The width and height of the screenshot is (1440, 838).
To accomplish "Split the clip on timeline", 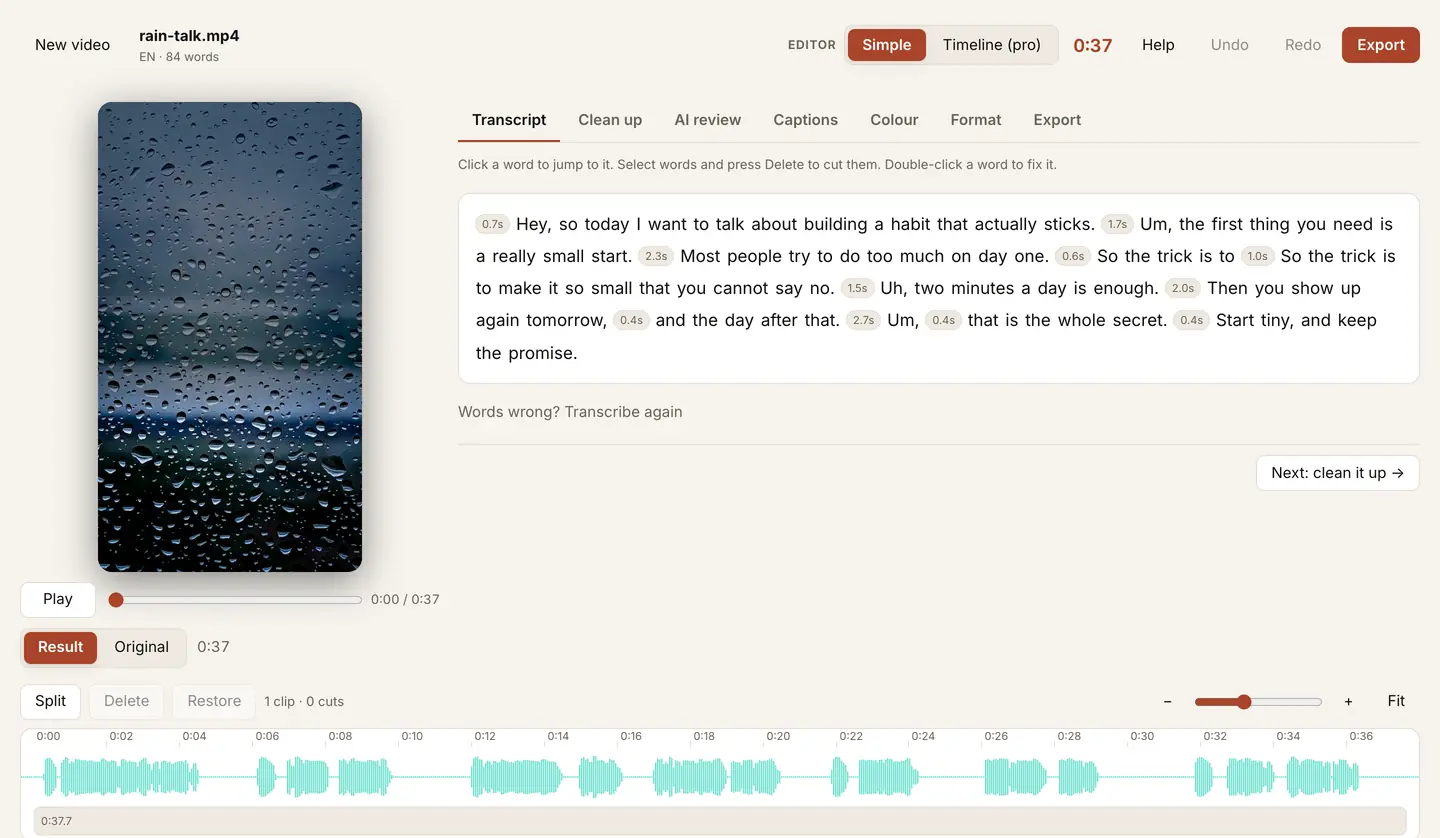I will tap(50, 701).
